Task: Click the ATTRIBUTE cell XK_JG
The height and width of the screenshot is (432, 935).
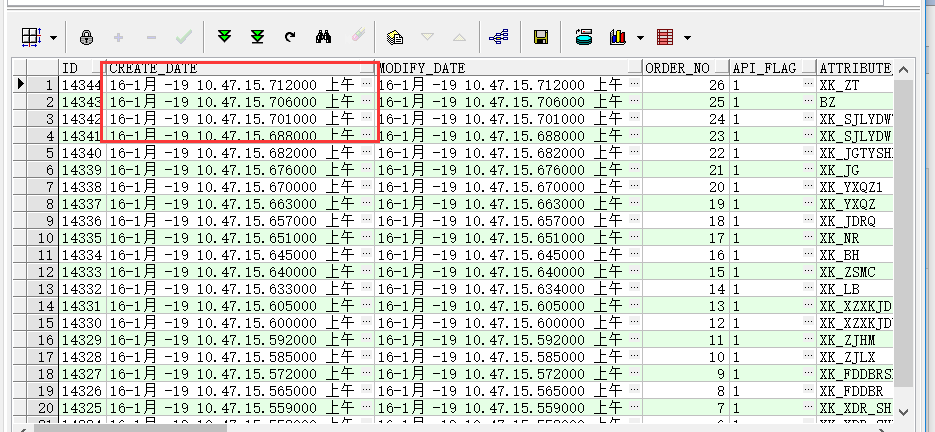Action: click(x=855, y=170)
